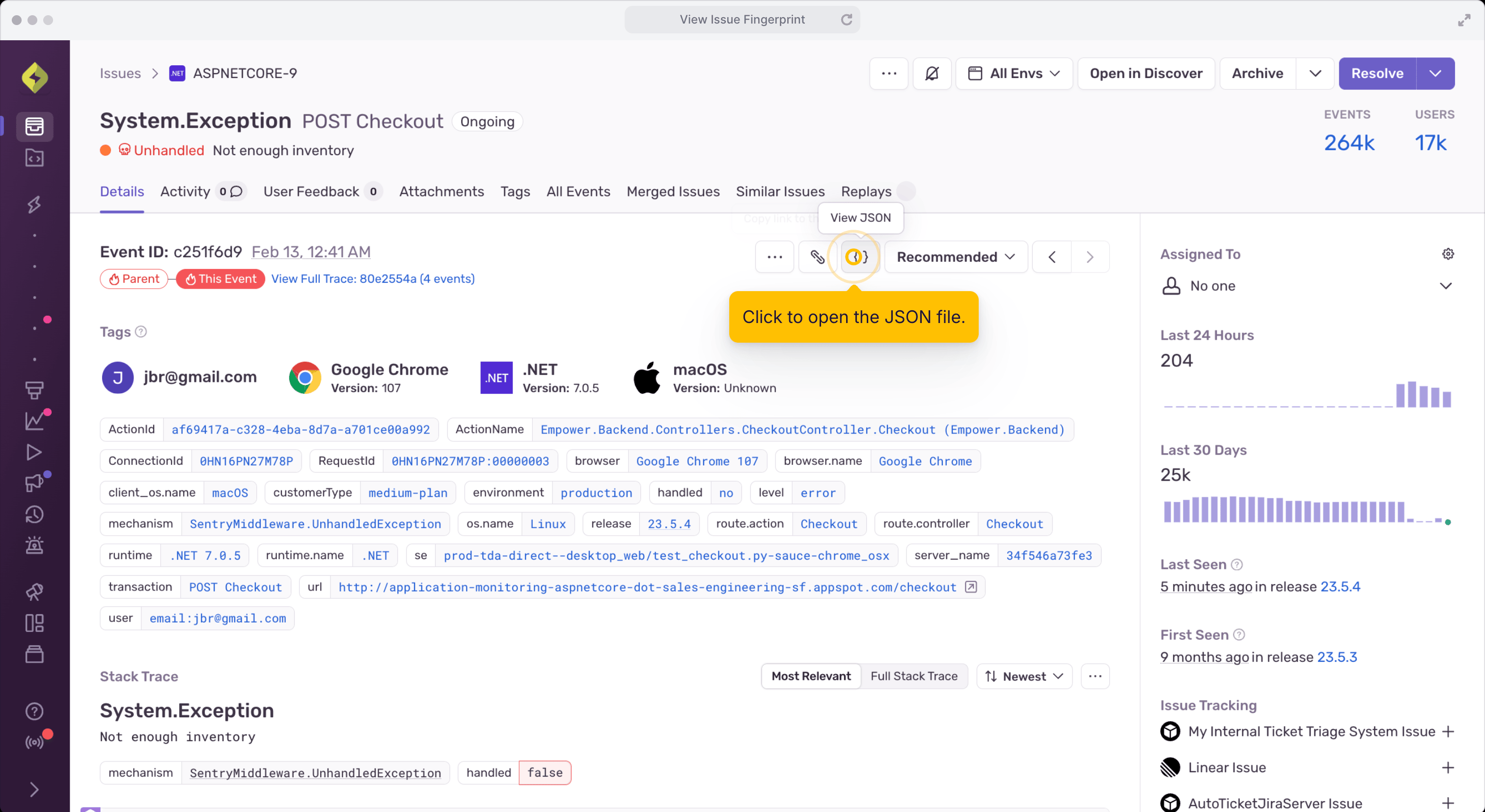Screen dimensions: 1485x812
Task: Open the Recommended event dropdown
Action: (x=956, y=256)
